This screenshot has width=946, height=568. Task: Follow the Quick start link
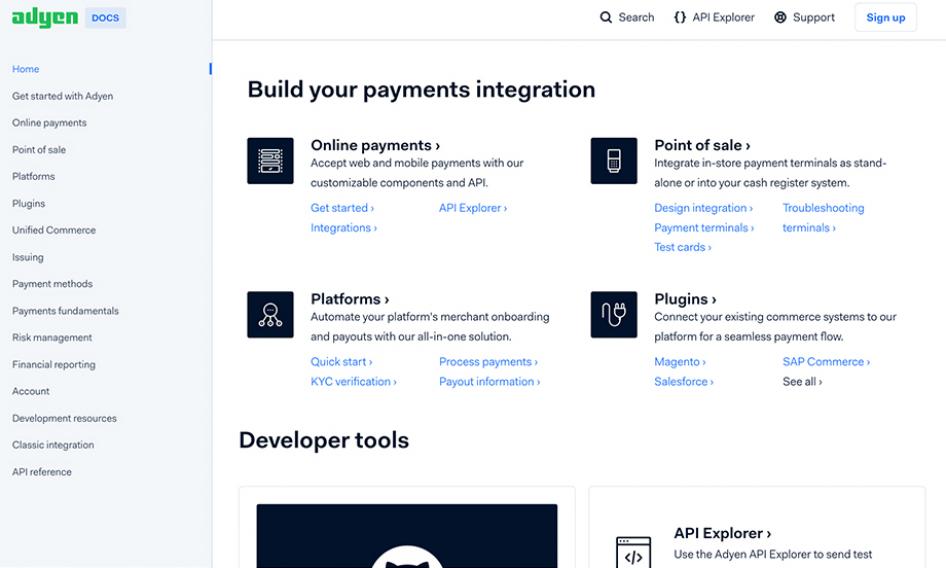tap(341, 362)
